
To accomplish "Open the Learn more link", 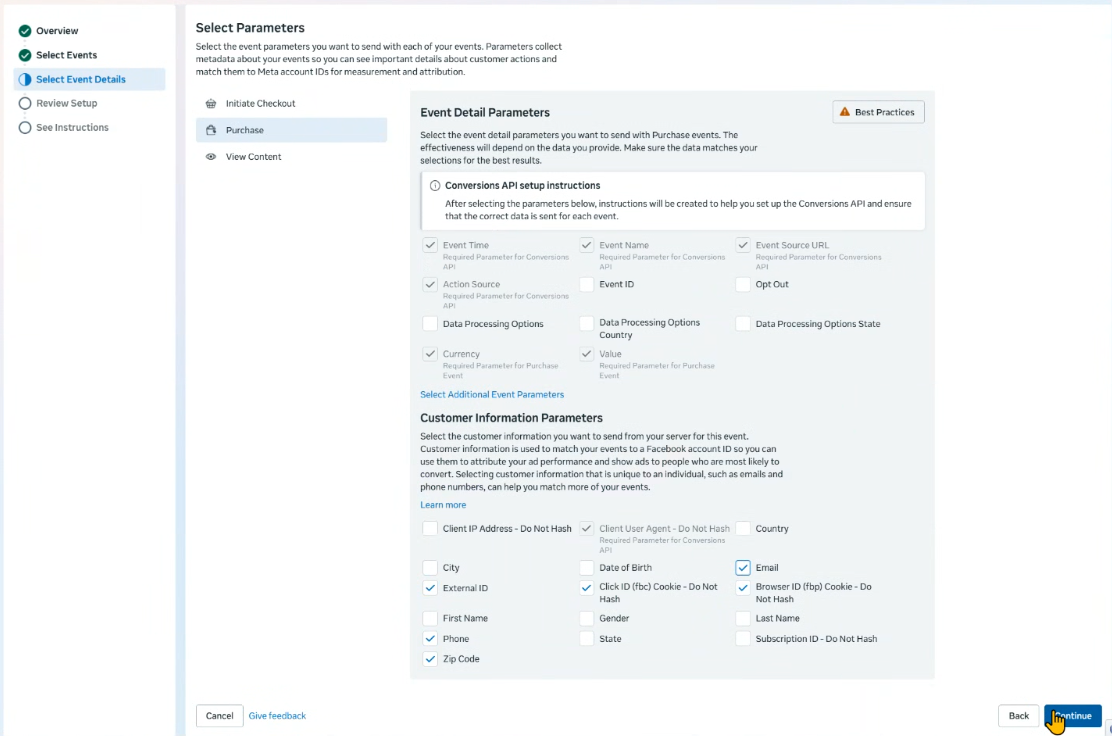I will point(443,505).
